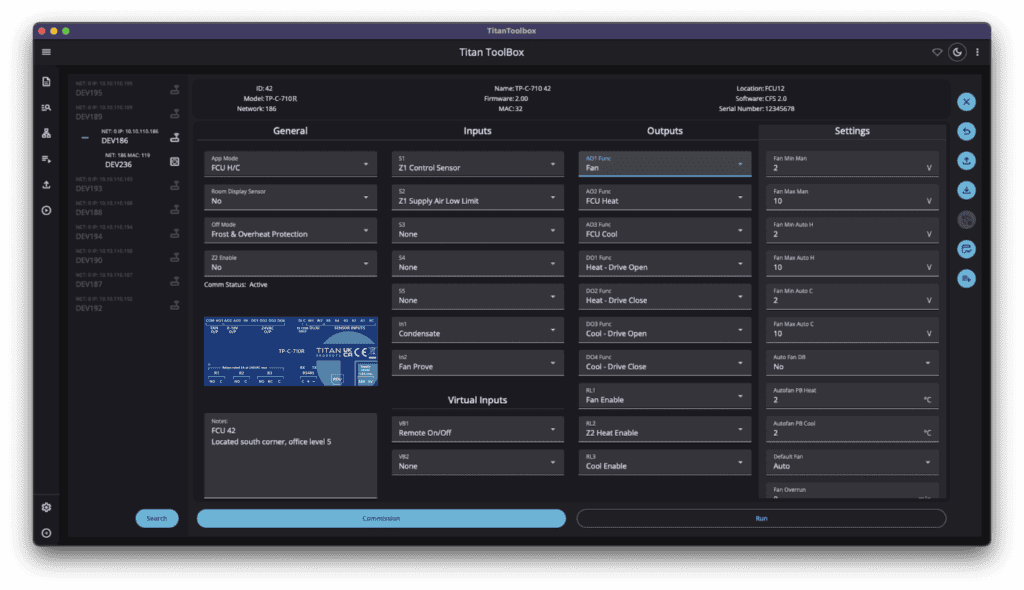The height and width of the screenshot is (590, 1024).
Task: Open the Default Fan Auto dropdown
Action: coord(851,461)
